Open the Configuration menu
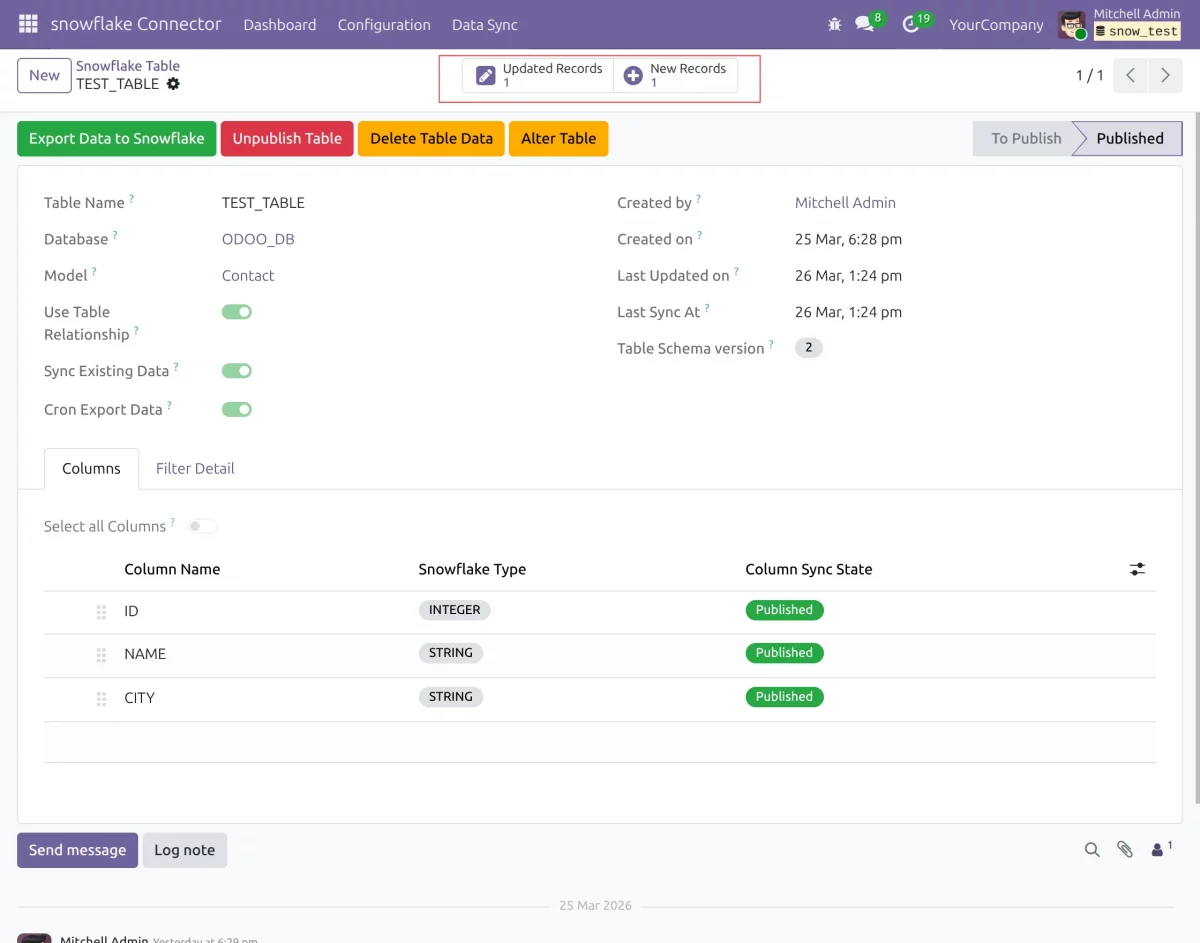The width and height of the screenshot is (1200, 943). click(x=384, y=25)
